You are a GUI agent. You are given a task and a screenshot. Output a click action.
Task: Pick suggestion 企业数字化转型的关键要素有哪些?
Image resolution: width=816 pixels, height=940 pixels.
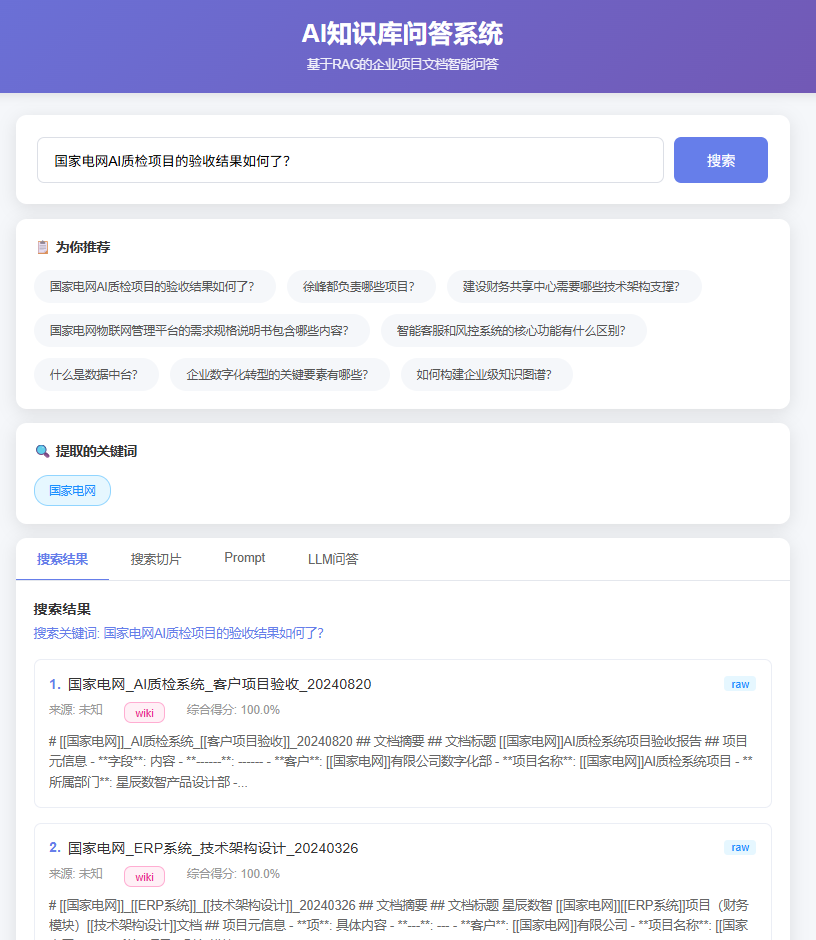tap(279, 375)
